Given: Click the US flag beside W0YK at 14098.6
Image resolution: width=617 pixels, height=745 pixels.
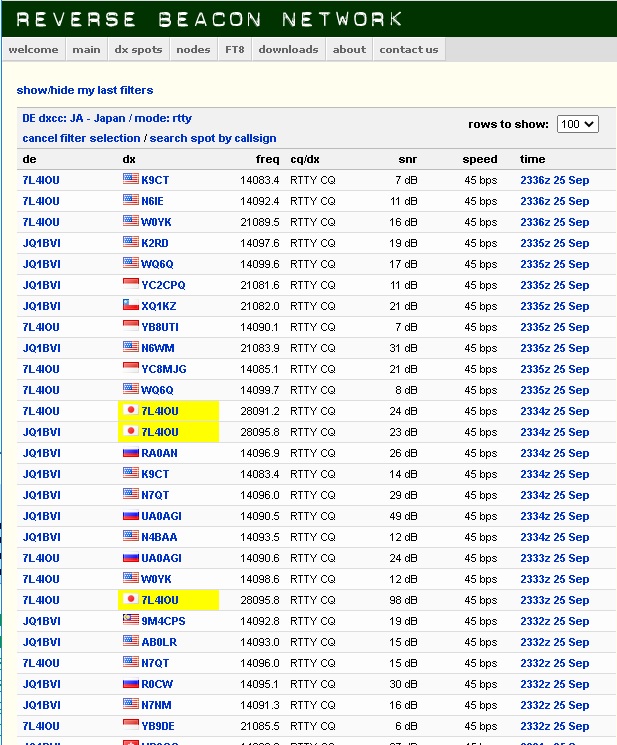Looking at the screenshot, I should 131,577.
